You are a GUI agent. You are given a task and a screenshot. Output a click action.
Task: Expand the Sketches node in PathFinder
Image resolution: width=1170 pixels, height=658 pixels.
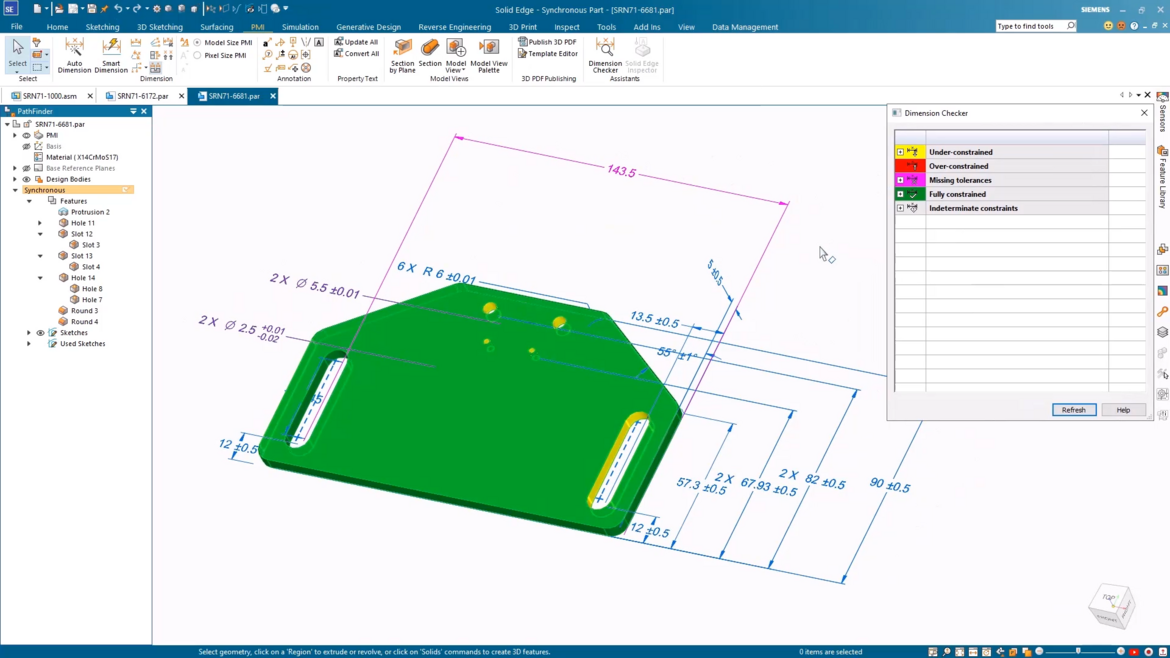[x=29, y=332]
